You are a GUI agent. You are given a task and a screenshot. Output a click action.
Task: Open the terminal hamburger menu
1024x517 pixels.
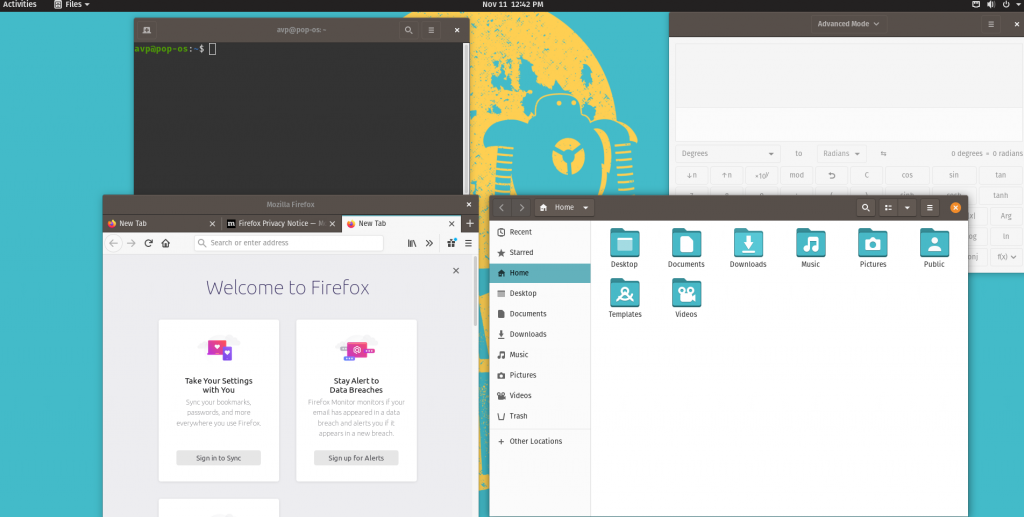click(431, 30)
